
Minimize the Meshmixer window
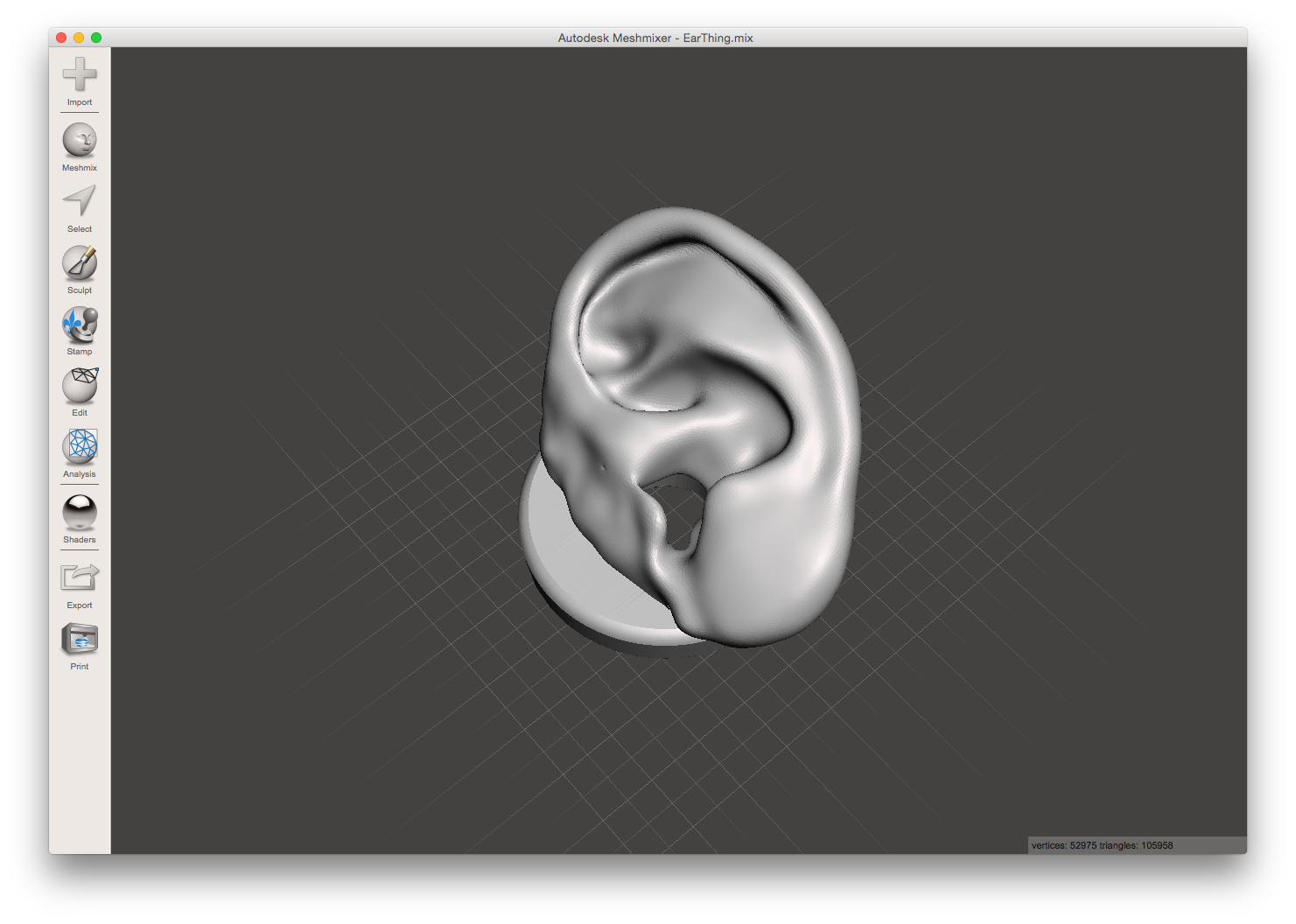(79, 38)
